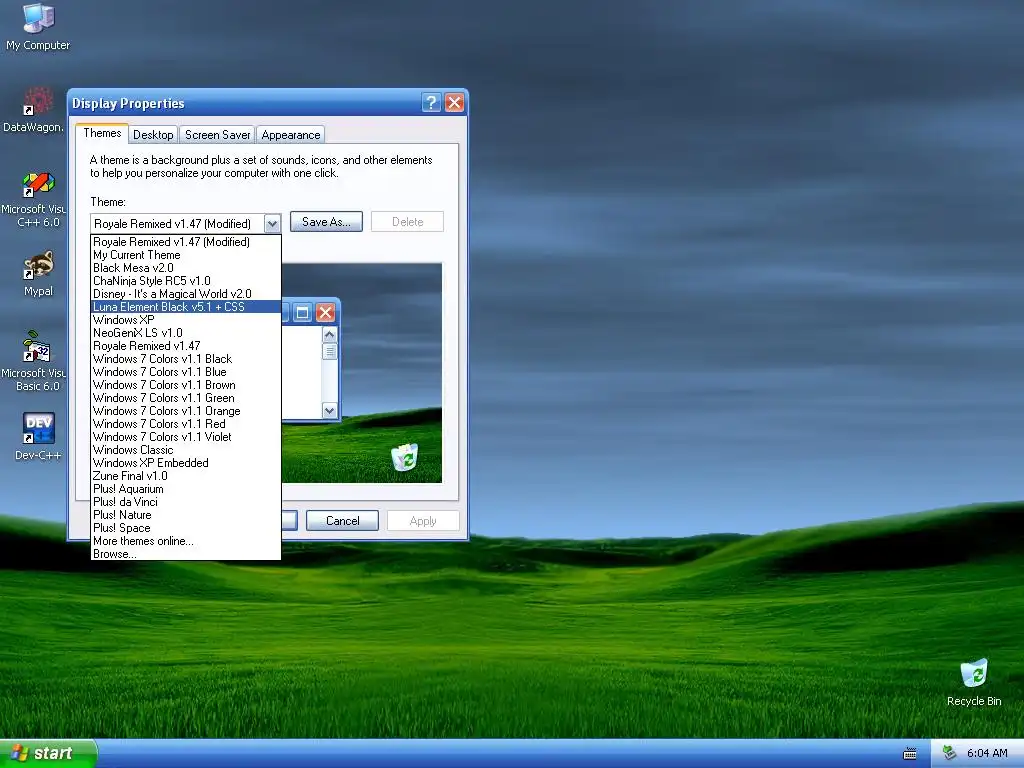Switch to the Screen Saver tab
1024x768 pixels.
(x=217, y=135)
